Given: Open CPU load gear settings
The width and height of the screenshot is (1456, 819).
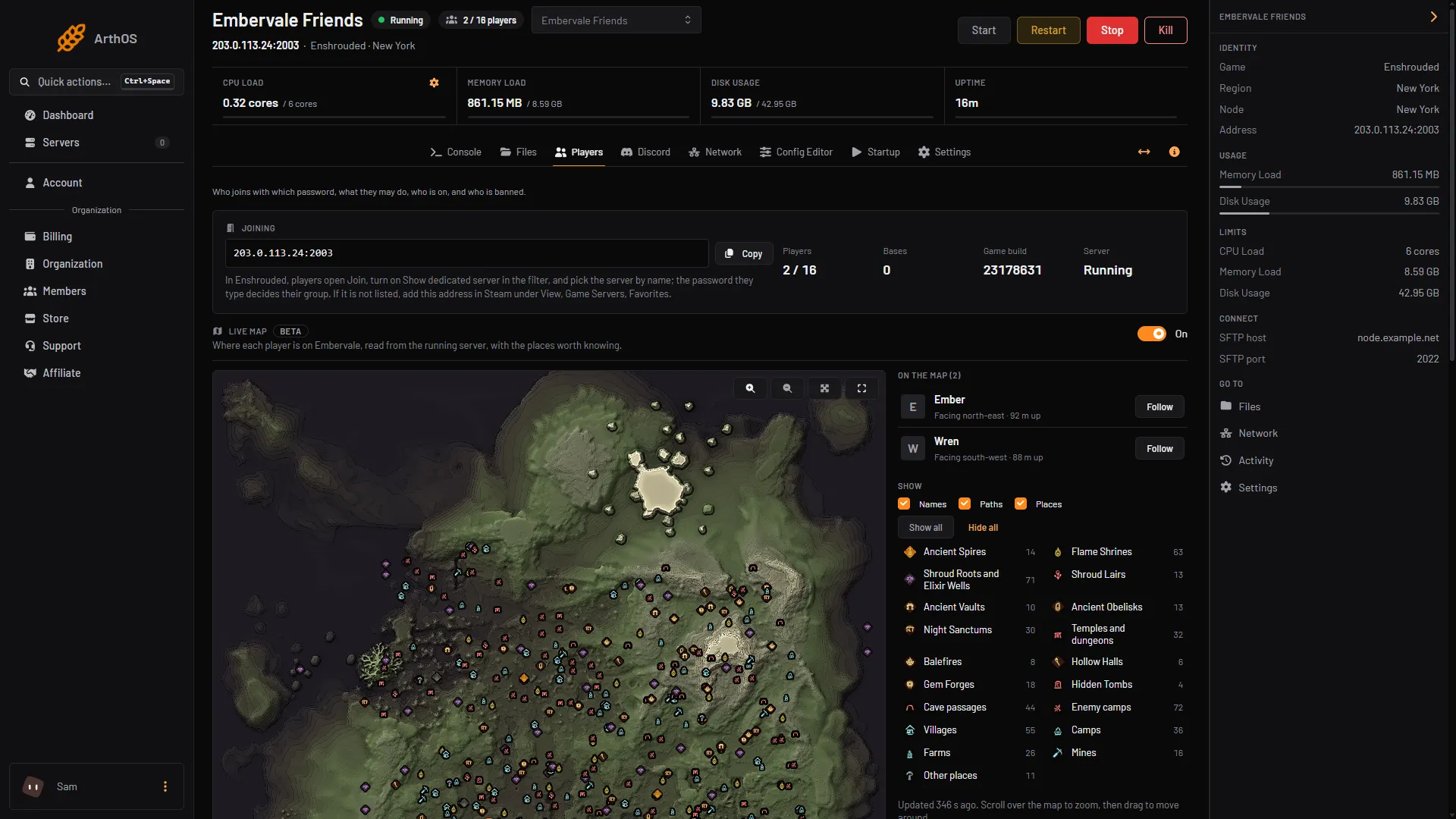Looking at the screenshot, I should pyautogui.click(x=435, y=83).
